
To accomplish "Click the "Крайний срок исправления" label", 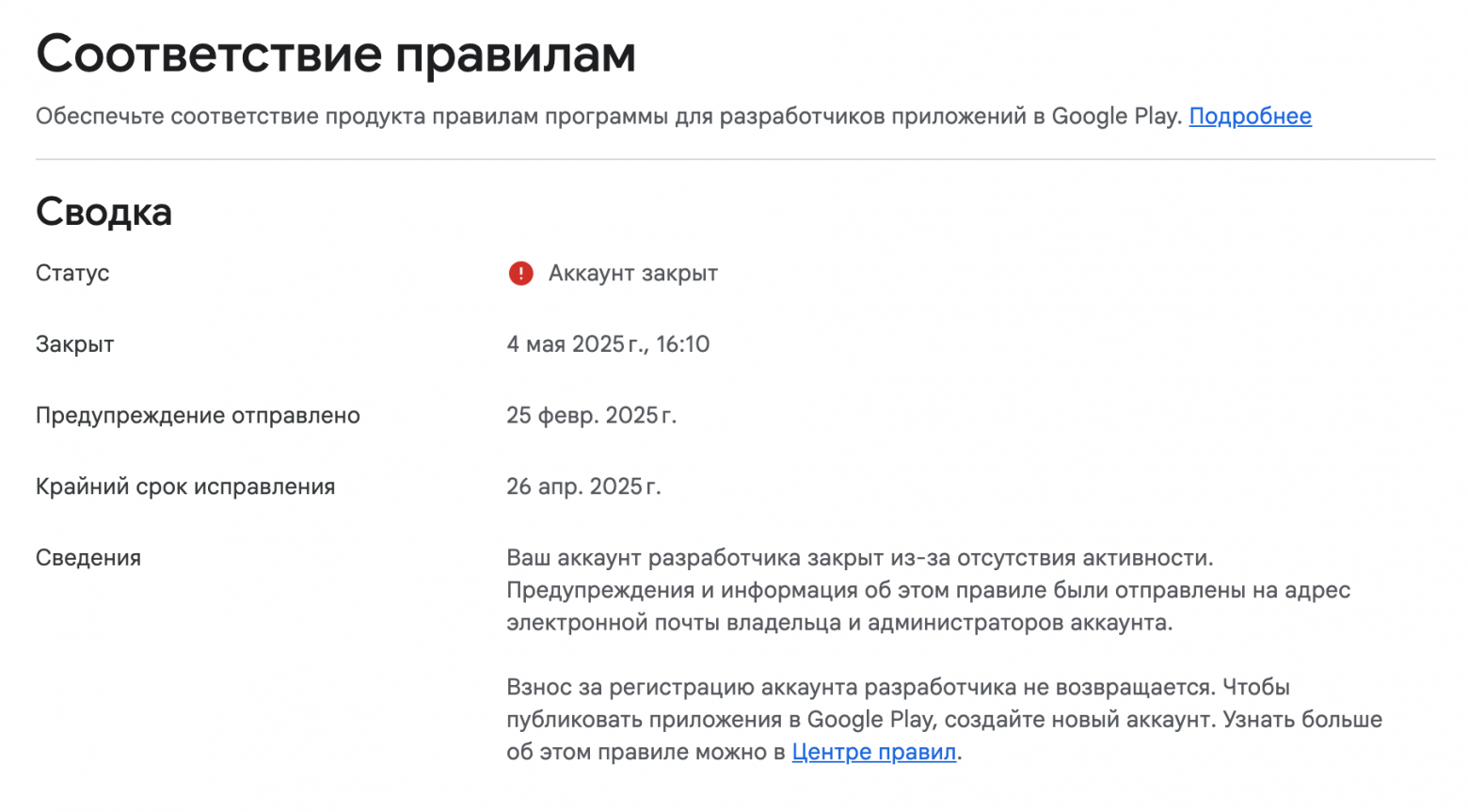I will 185,486.
